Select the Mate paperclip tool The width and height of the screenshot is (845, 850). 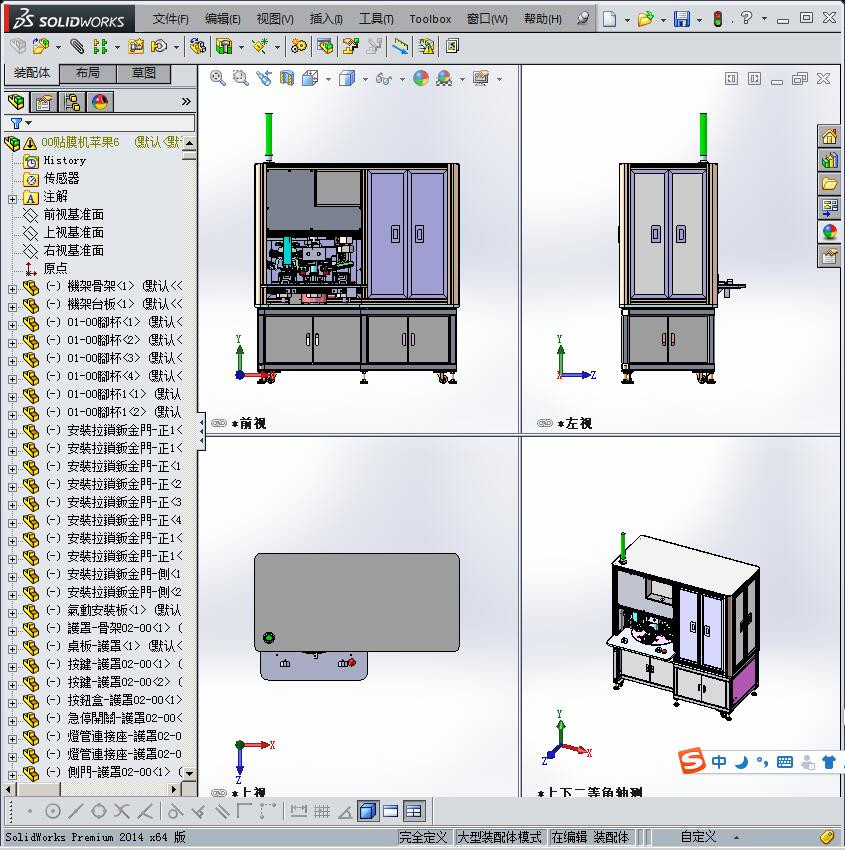[x=78, y=47]
